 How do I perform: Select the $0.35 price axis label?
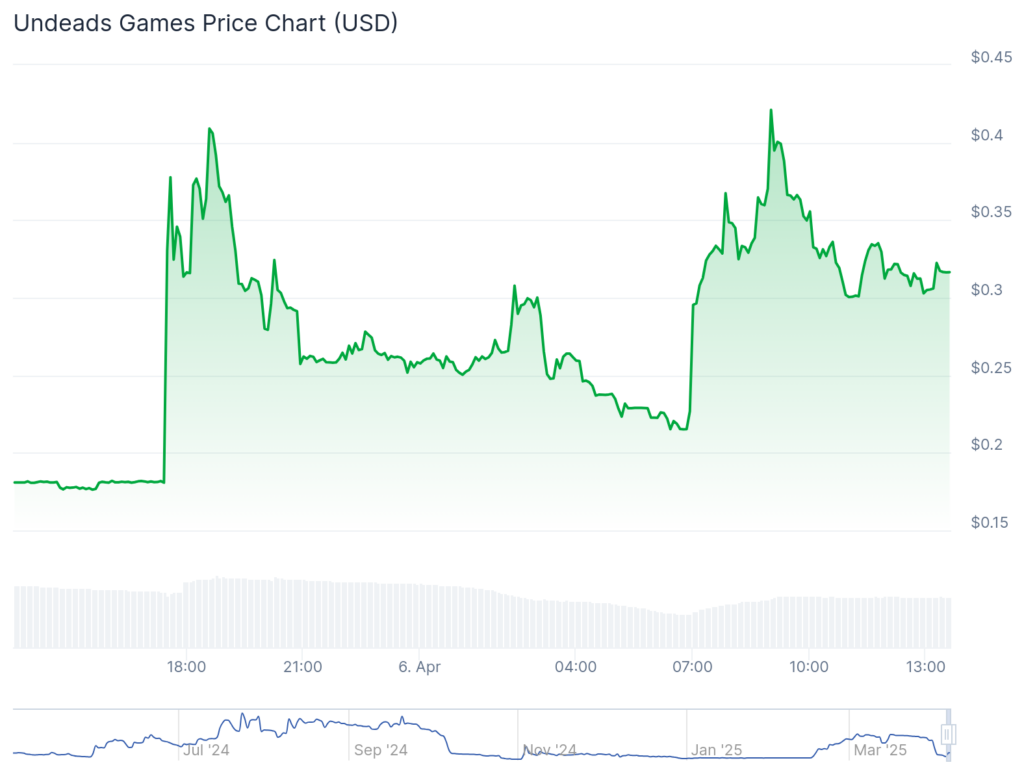click(x=991, y=212)
